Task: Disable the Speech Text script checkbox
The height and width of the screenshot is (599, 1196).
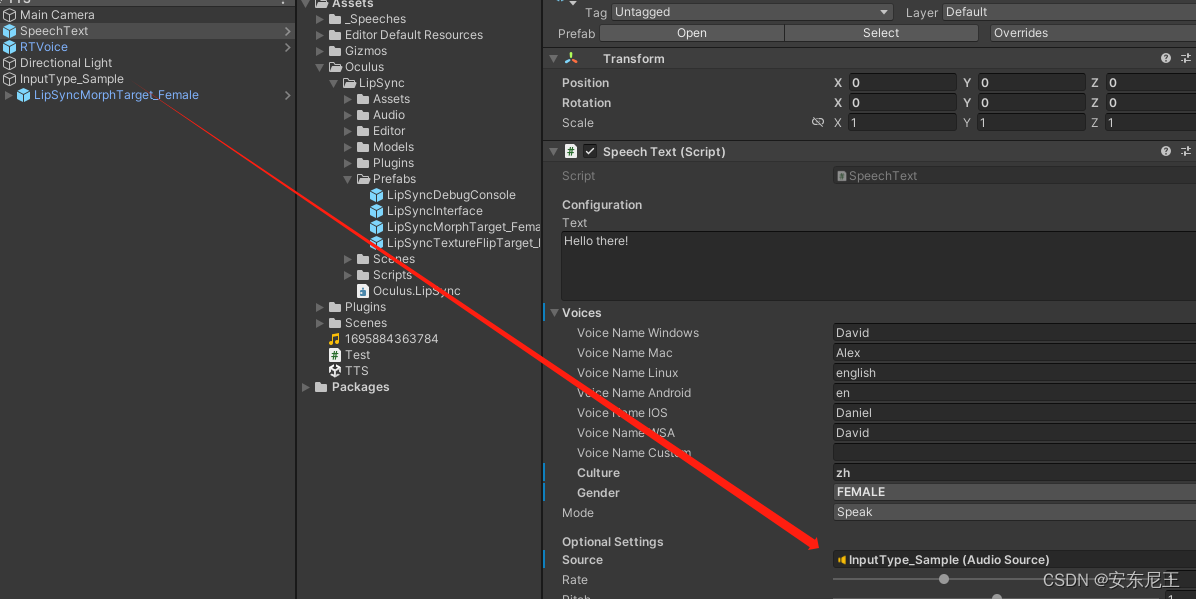Action: [590, 151]
